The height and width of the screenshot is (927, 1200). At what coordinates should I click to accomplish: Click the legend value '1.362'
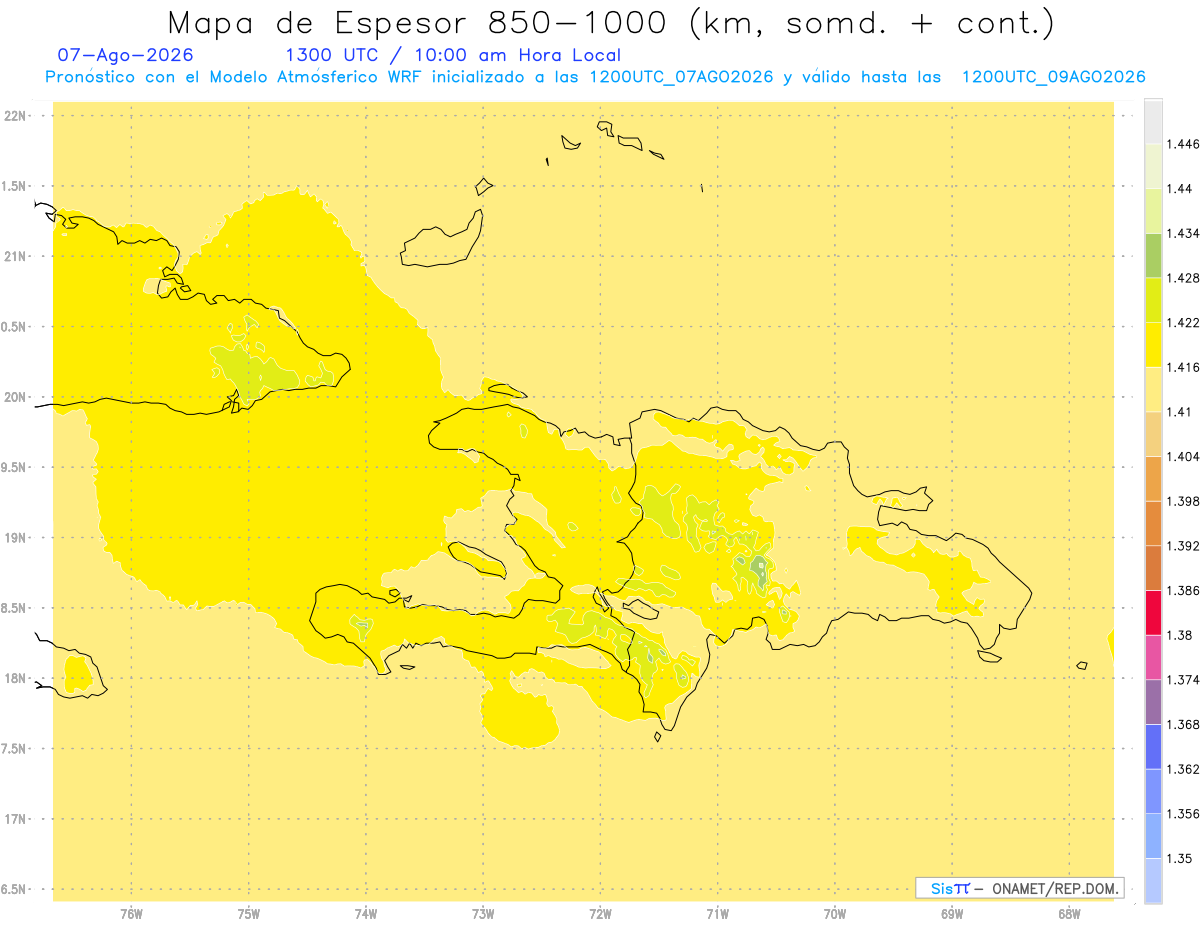1183,769
